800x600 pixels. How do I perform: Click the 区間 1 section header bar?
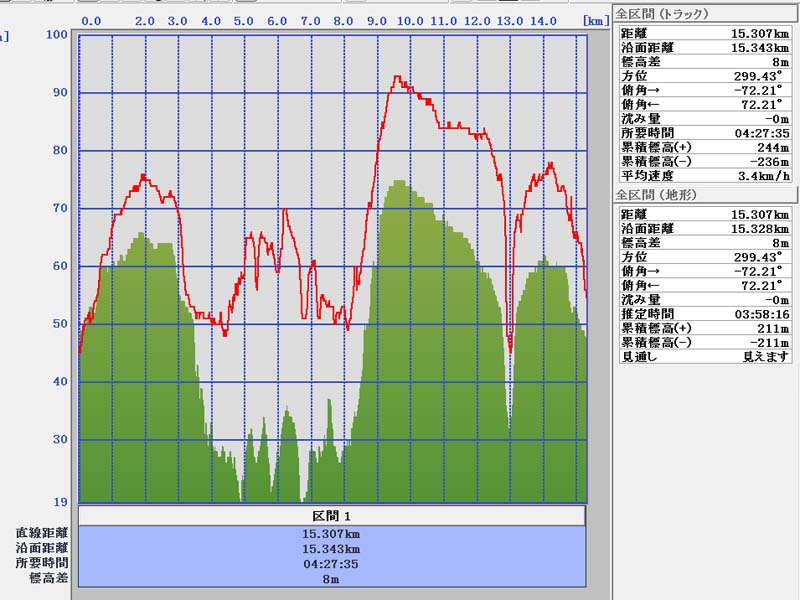[331, 516]
